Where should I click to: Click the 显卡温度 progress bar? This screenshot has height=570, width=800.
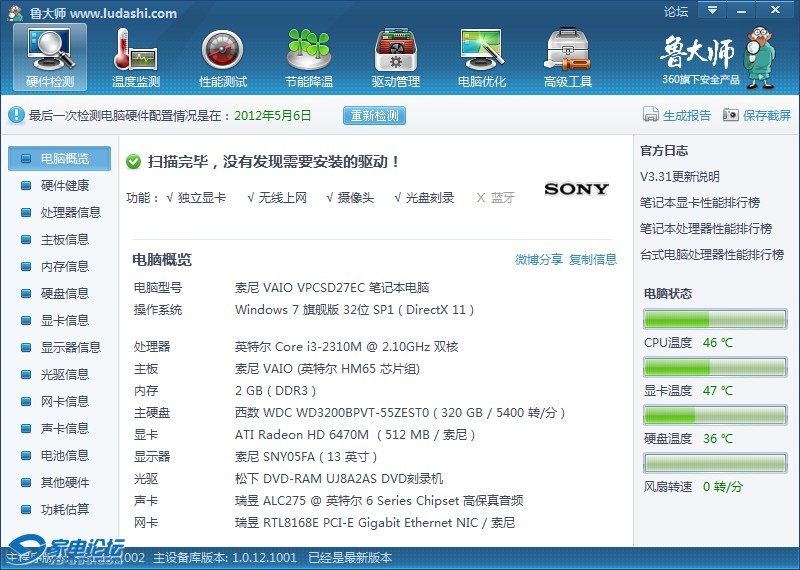point(715,367)
